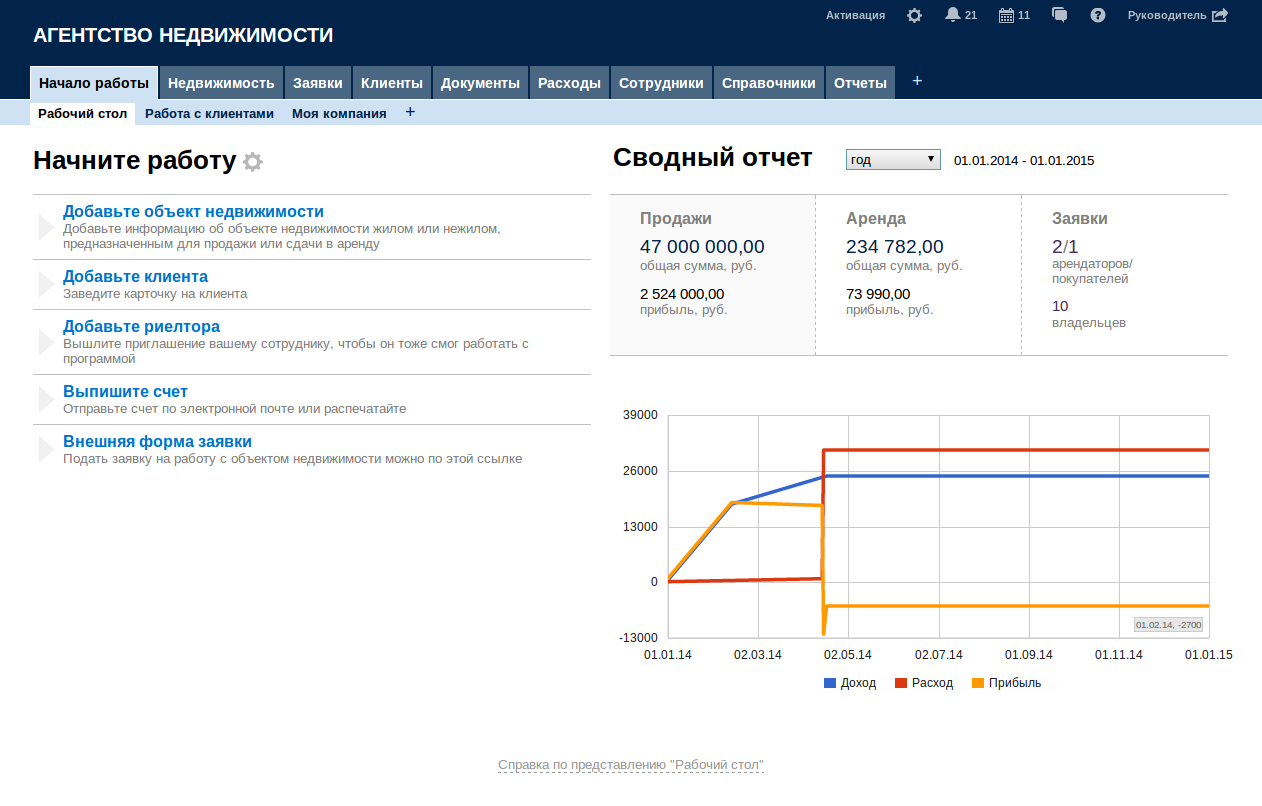Viewport: 1262px width, 806px height.
Task: Open calendar icon showing 11 events
Action: (x=1006, y=15)
